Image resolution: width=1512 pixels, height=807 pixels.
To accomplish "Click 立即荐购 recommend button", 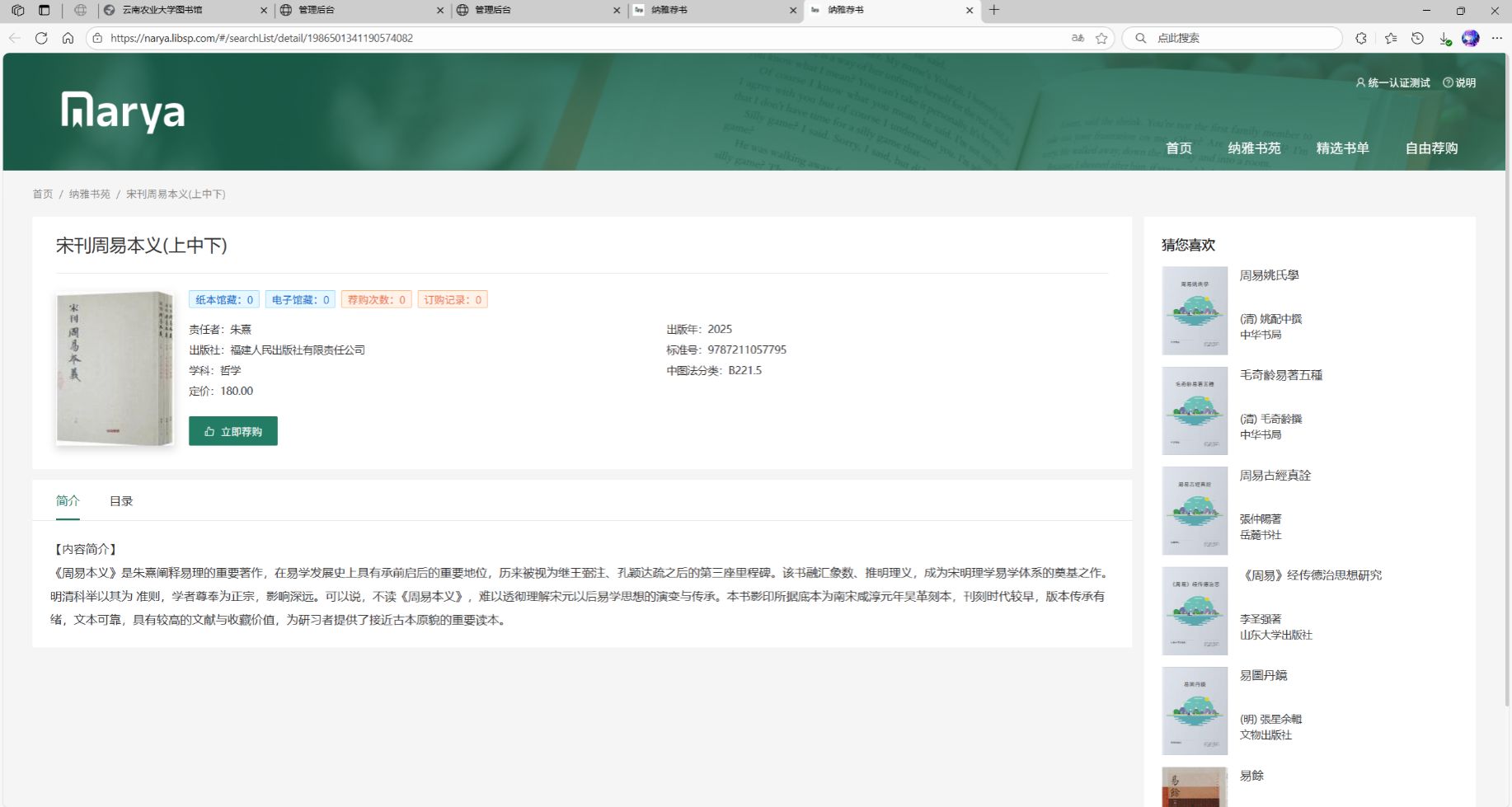I will [233, 431].
